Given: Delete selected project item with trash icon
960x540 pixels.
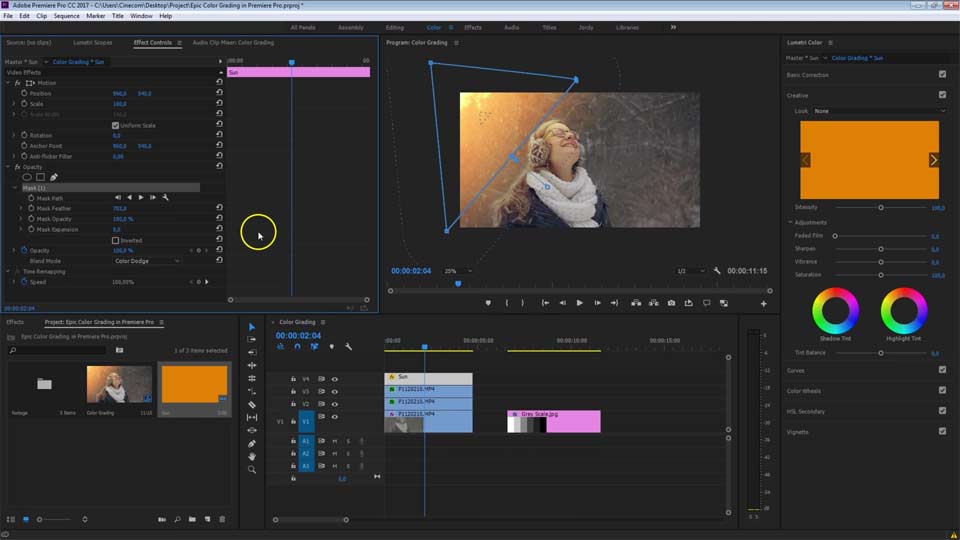Looking at the screenshot, I should coord(222,519).
